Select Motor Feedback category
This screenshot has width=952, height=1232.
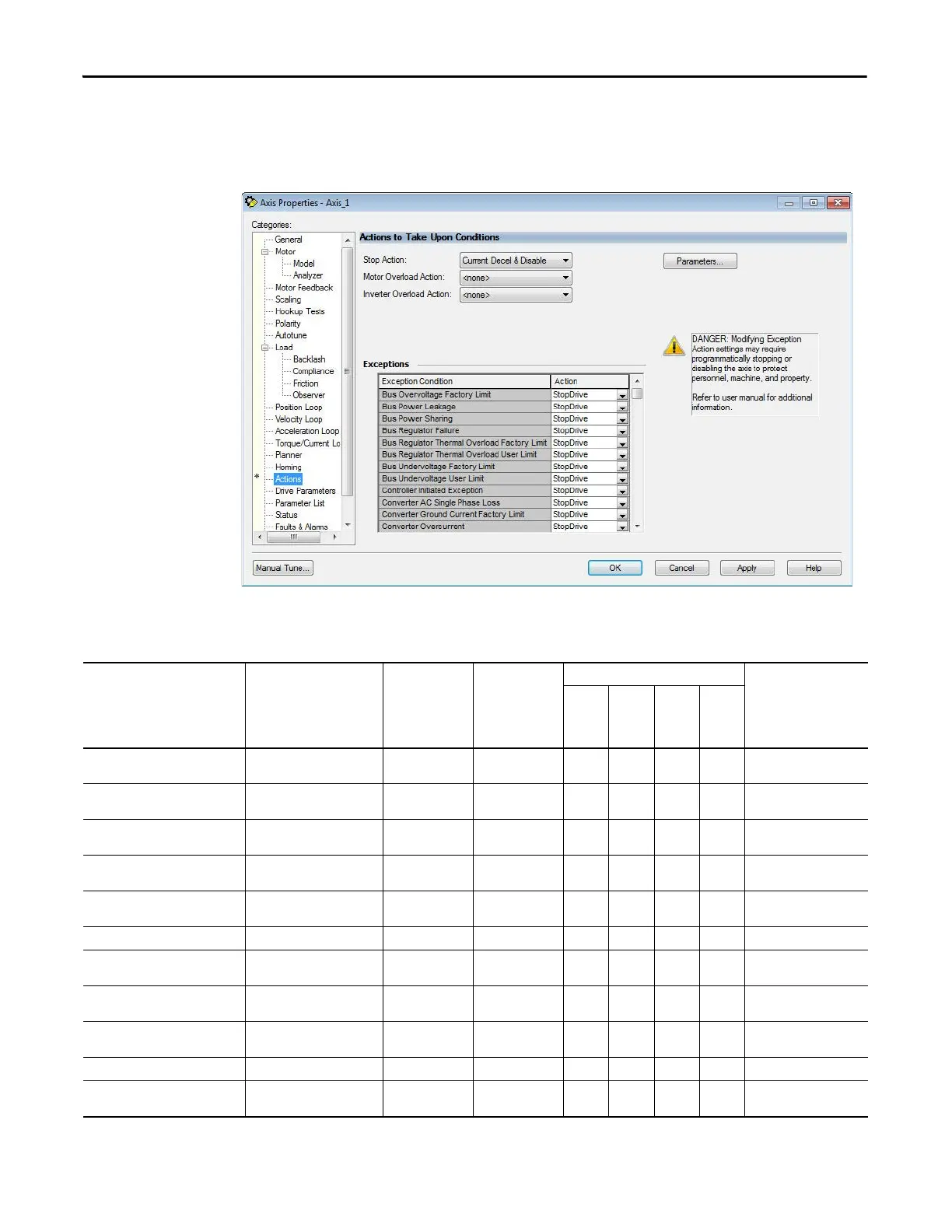(304, 288)
